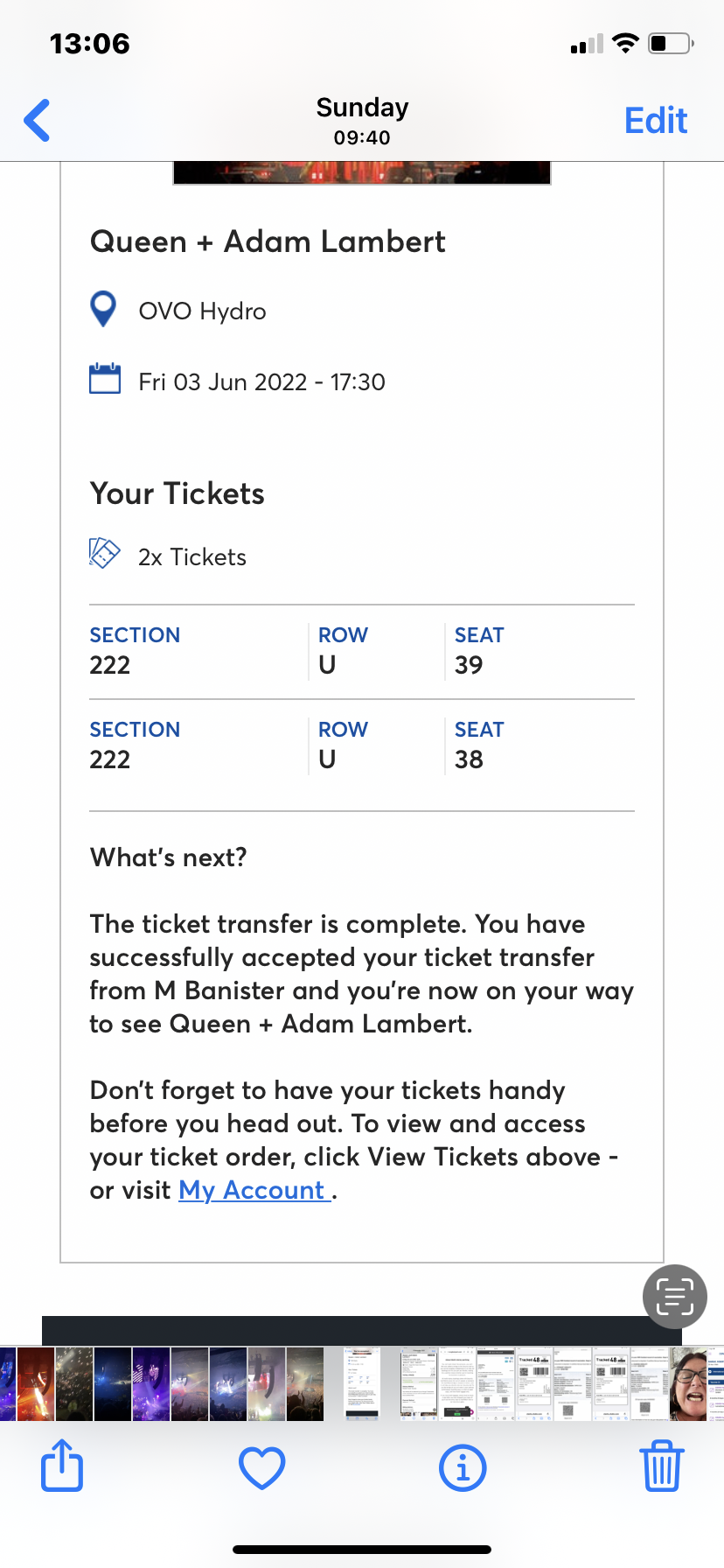
Task: Tap Edit in the top bar
Action: point(655,121)
